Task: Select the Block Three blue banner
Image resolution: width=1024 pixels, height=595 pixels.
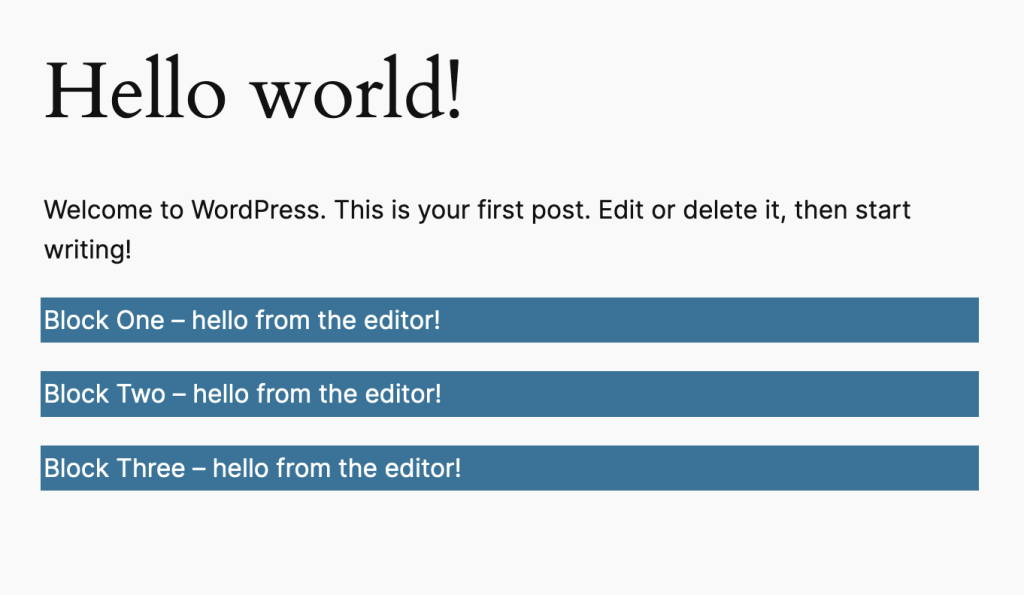Action: 509,468
